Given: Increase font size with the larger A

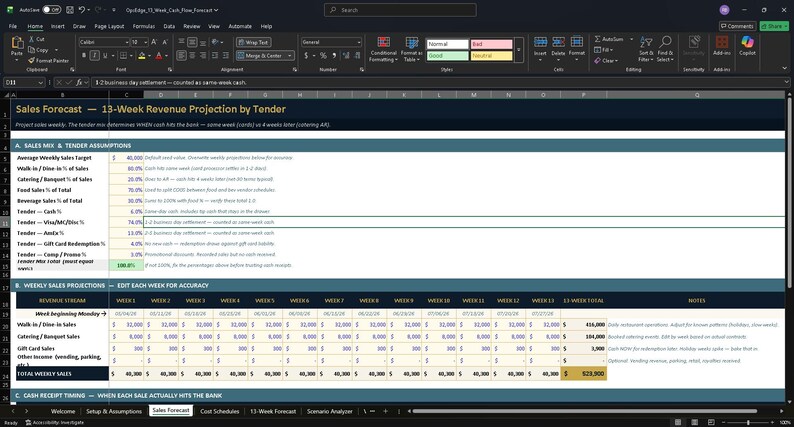Looking at the screenshot, I should pos(154,42).
